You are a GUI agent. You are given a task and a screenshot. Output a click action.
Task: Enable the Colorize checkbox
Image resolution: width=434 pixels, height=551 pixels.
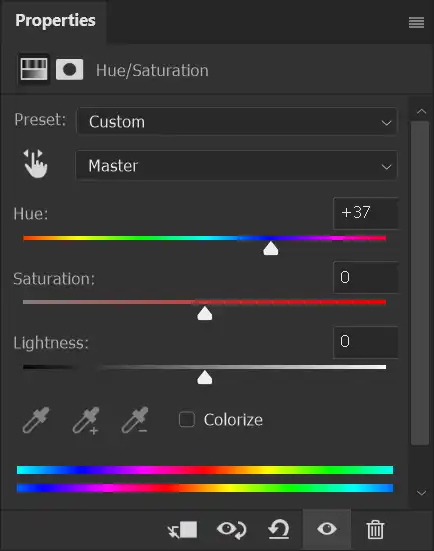(187, 419)
